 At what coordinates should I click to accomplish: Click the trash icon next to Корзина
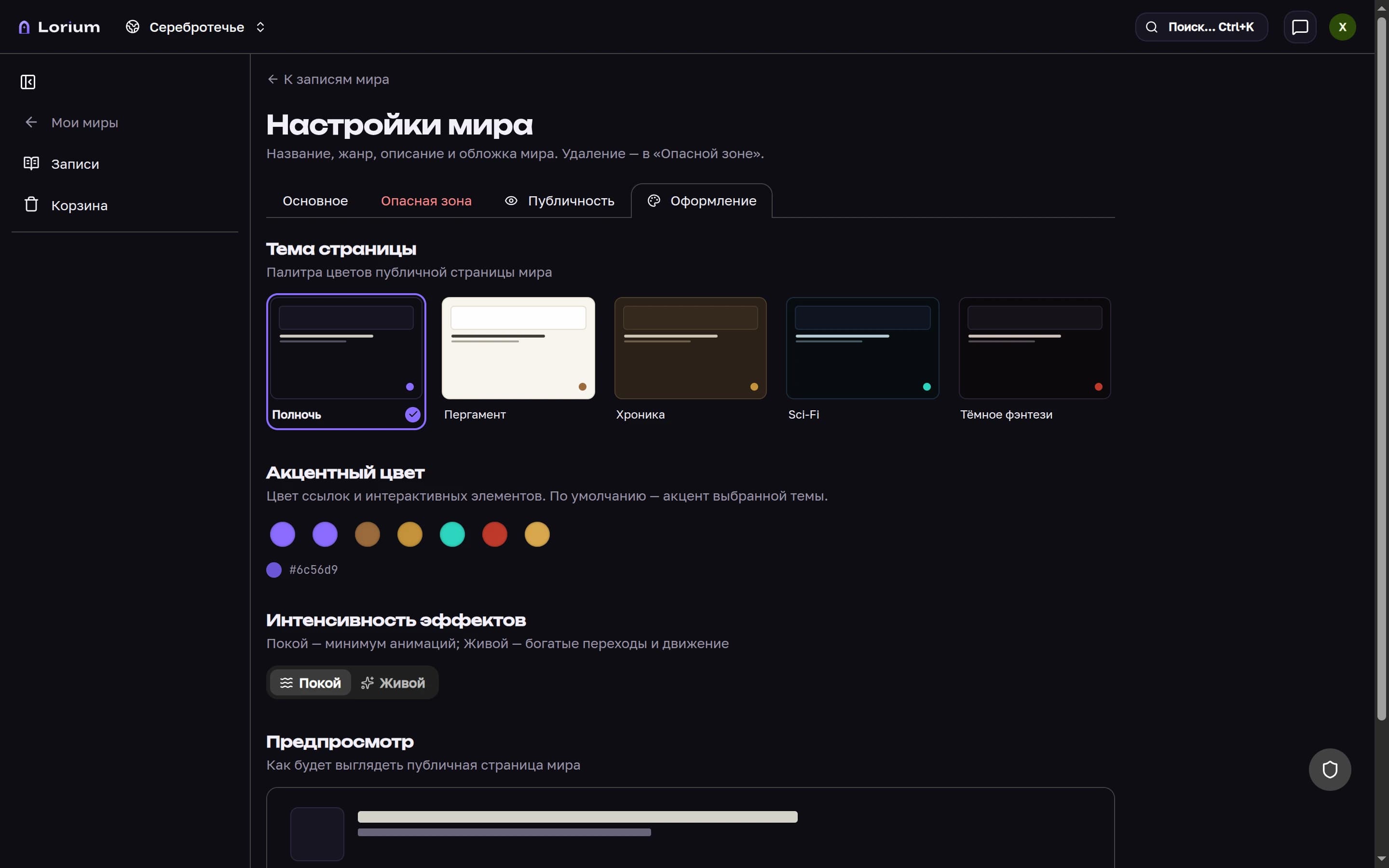coord(31,204)
